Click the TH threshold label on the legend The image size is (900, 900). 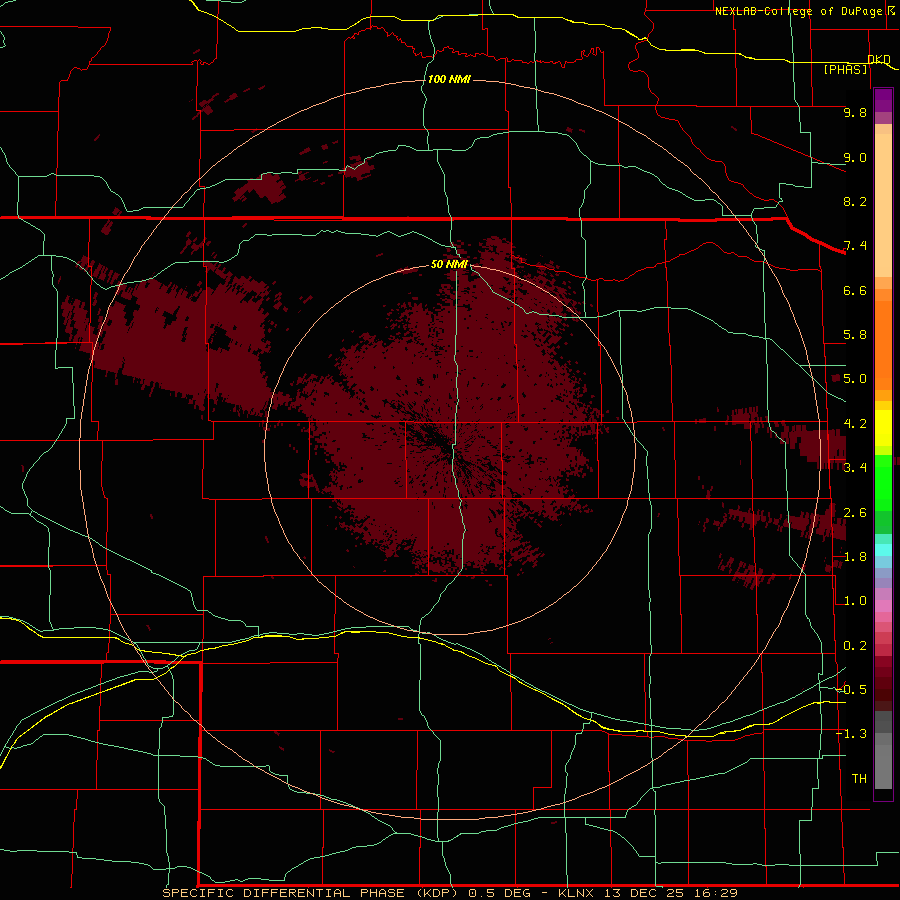(x=859, y=779)
